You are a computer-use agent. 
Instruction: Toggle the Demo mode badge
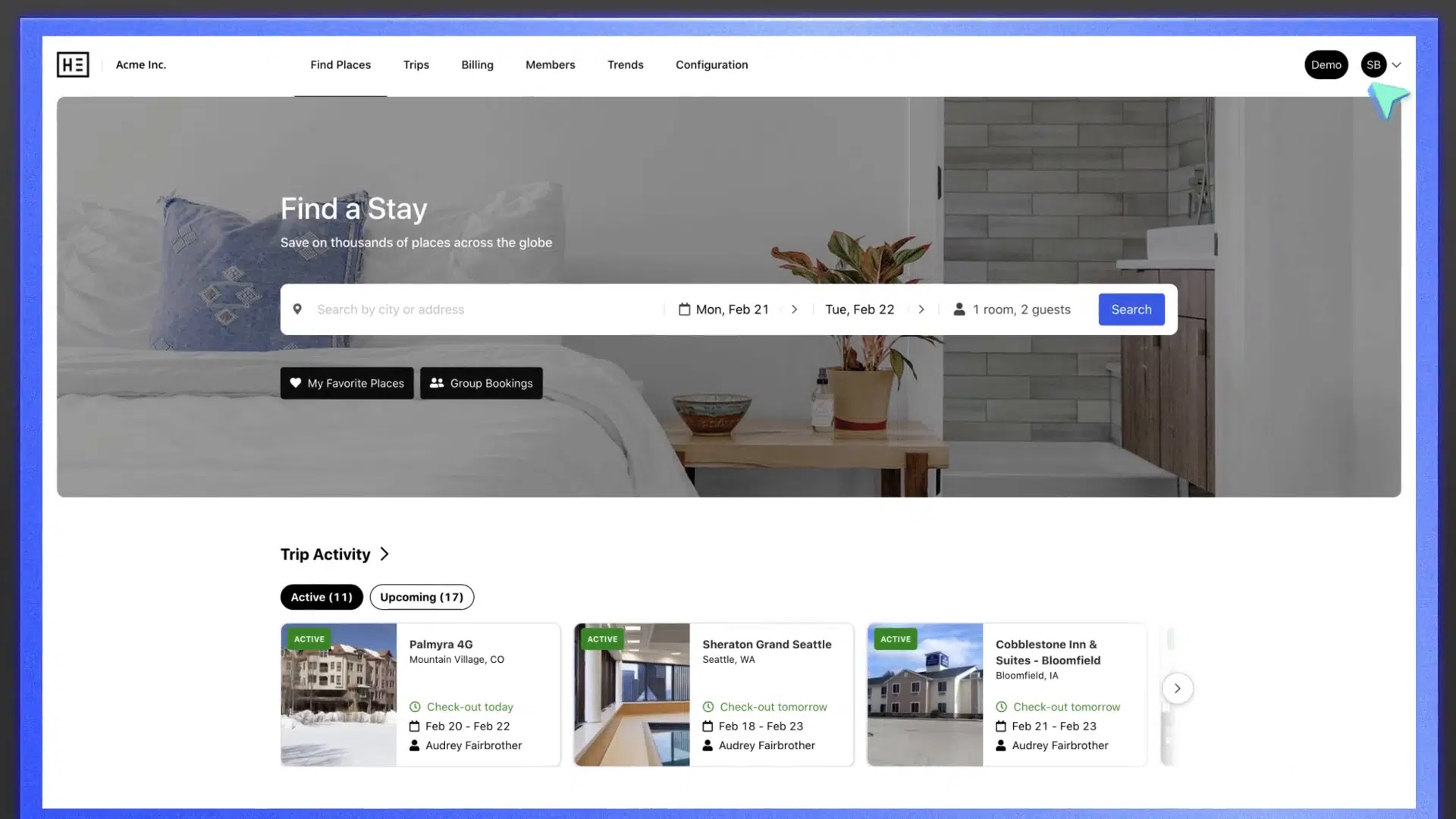(x=1326, y=64)
